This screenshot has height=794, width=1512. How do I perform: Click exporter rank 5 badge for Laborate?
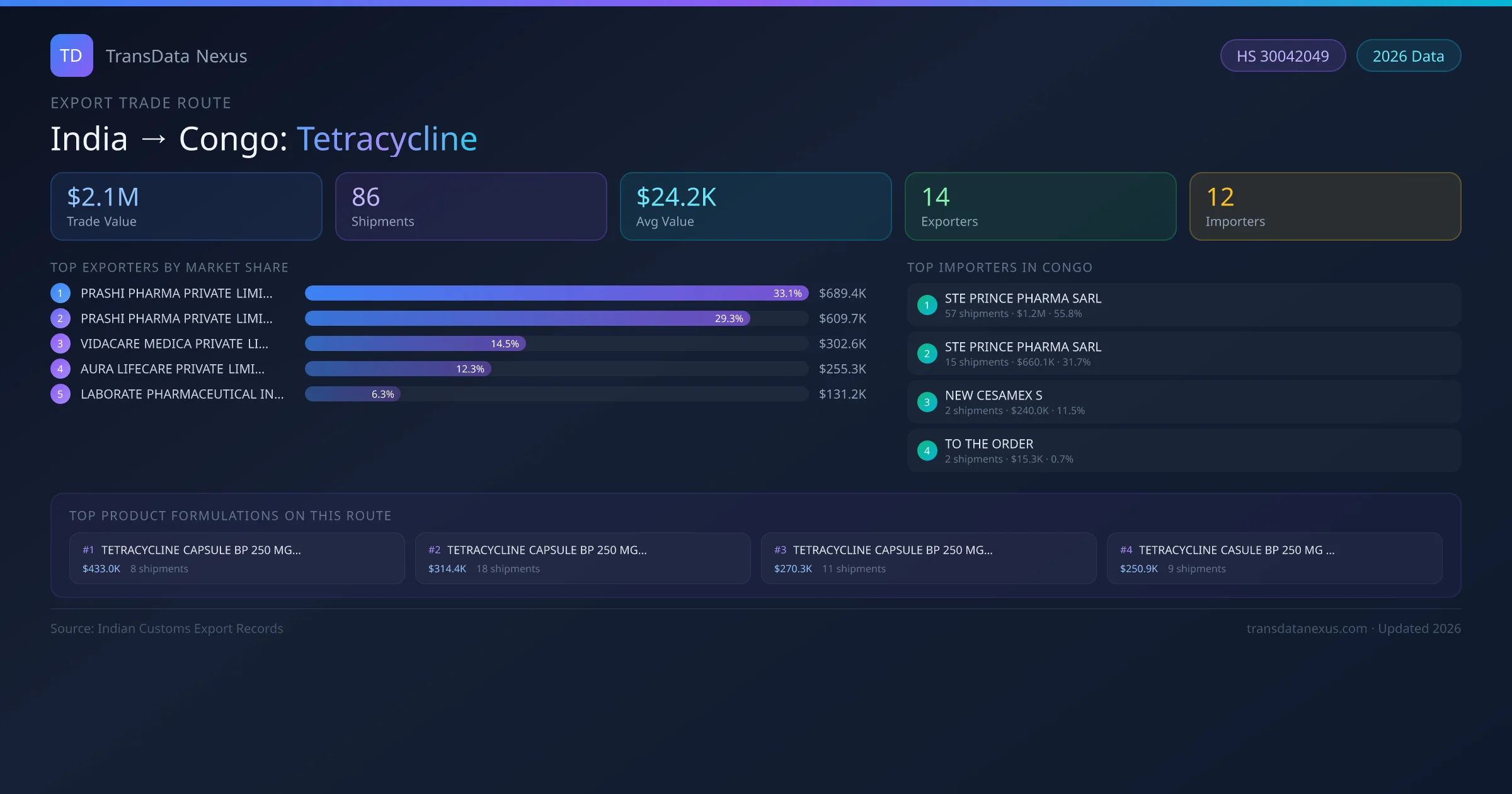tap(60, 394)
